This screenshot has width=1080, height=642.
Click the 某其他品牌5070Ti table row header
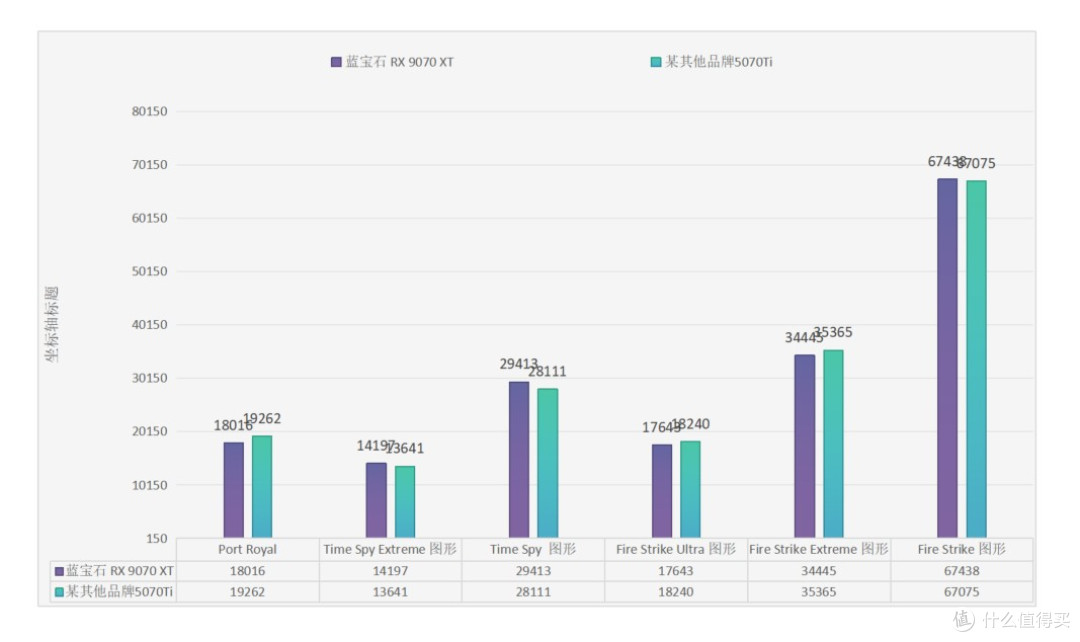pos(114,592)
